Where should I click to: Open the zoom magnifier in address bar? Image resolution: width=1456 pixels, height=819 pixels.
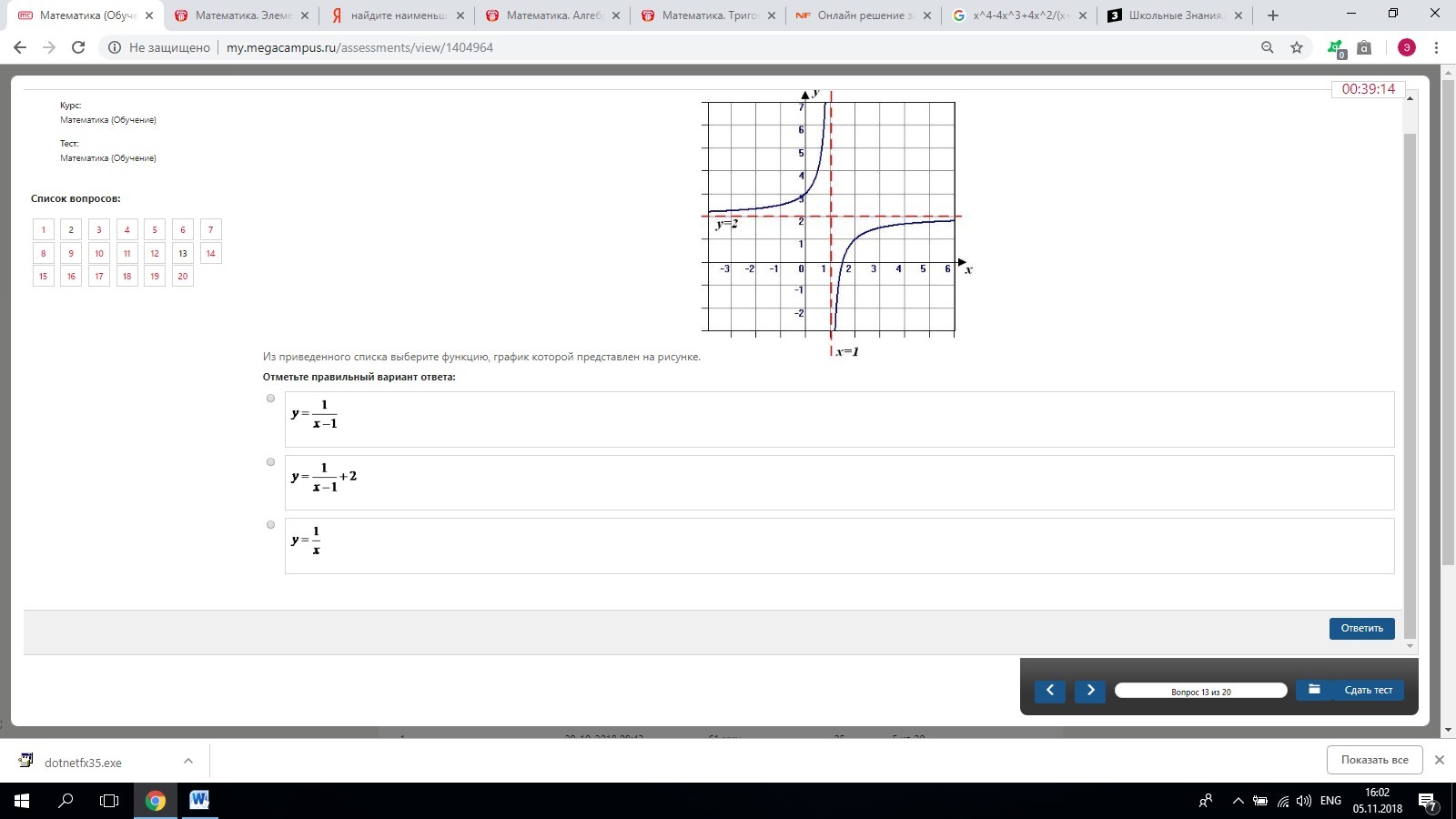1268,47
